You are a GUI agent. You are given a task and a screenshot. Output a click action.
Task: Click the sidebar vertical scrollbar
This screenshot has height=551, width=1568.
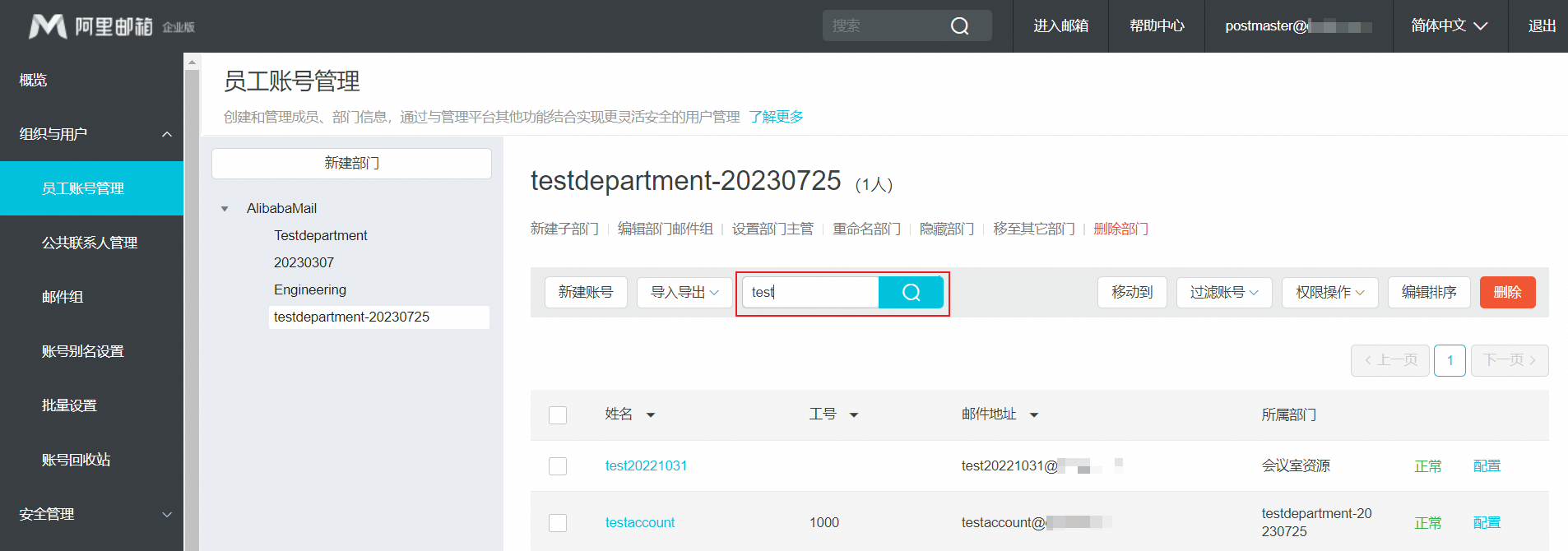pyautogui.click(x=192, y=310)
